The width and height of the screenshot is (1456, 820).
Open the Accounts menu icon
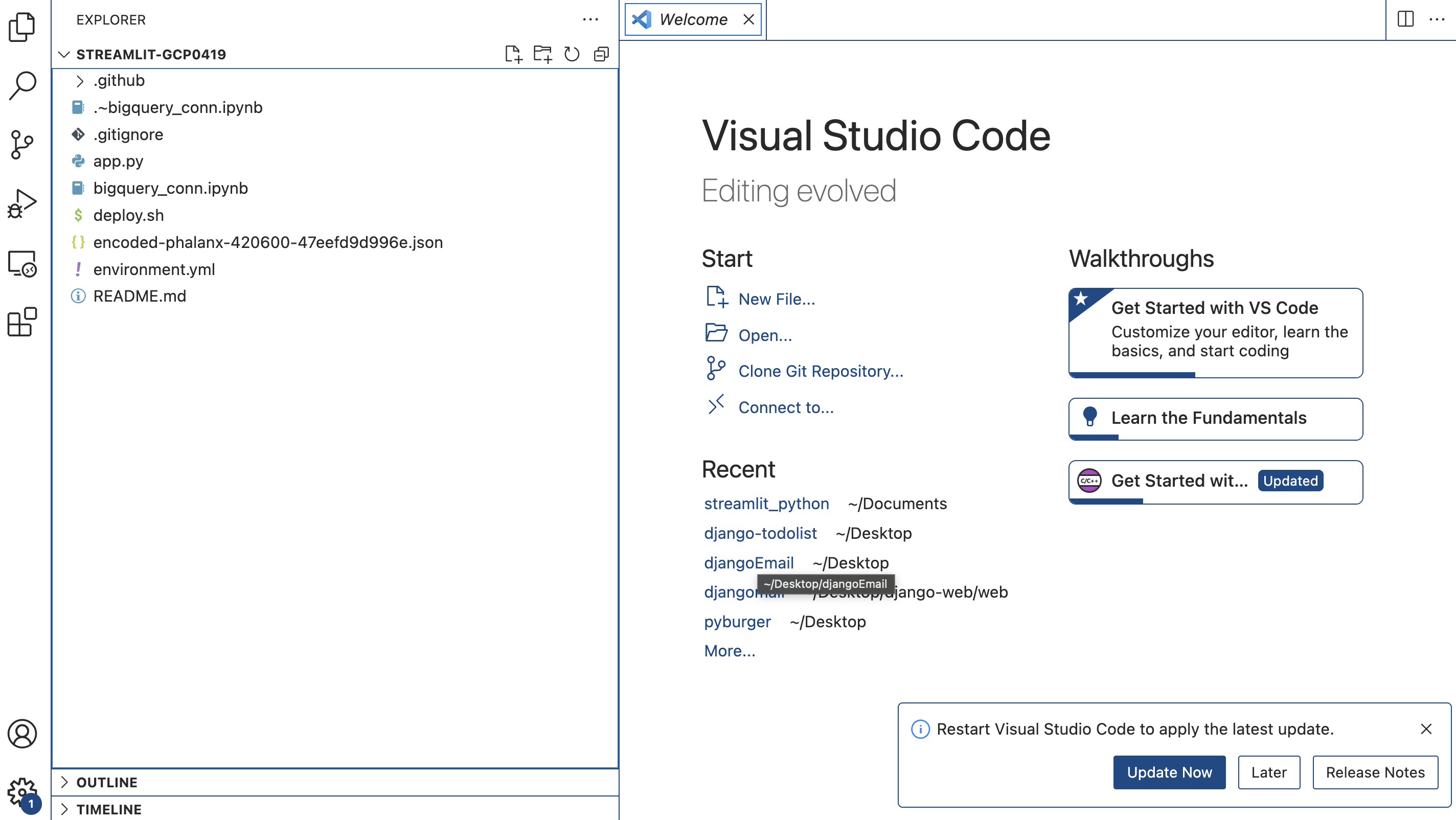pyautogui.click(x=22, y=733)
